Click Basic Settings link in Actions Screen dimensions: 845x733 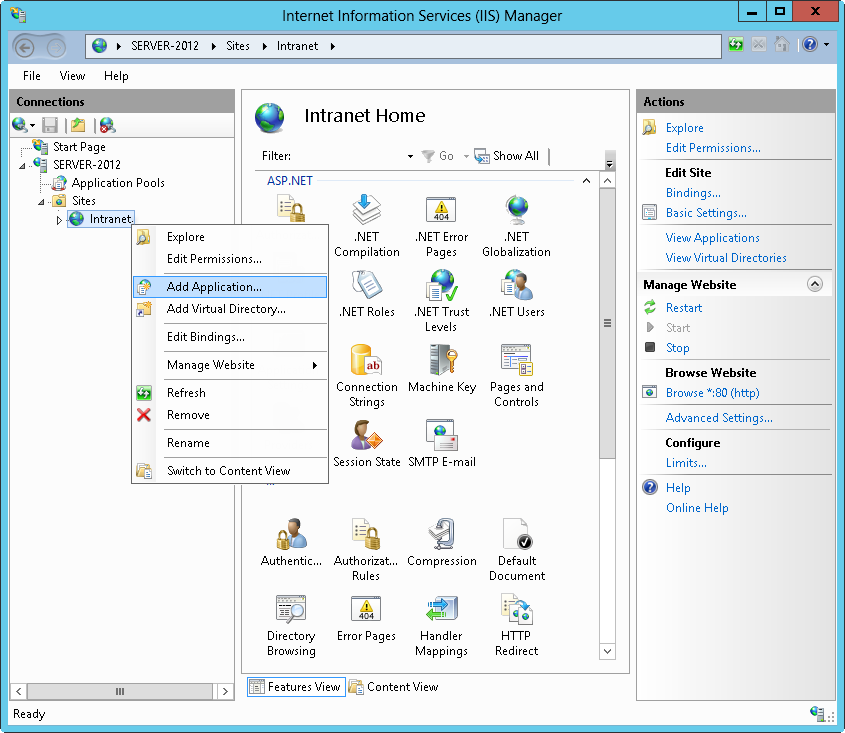point(706,213)
